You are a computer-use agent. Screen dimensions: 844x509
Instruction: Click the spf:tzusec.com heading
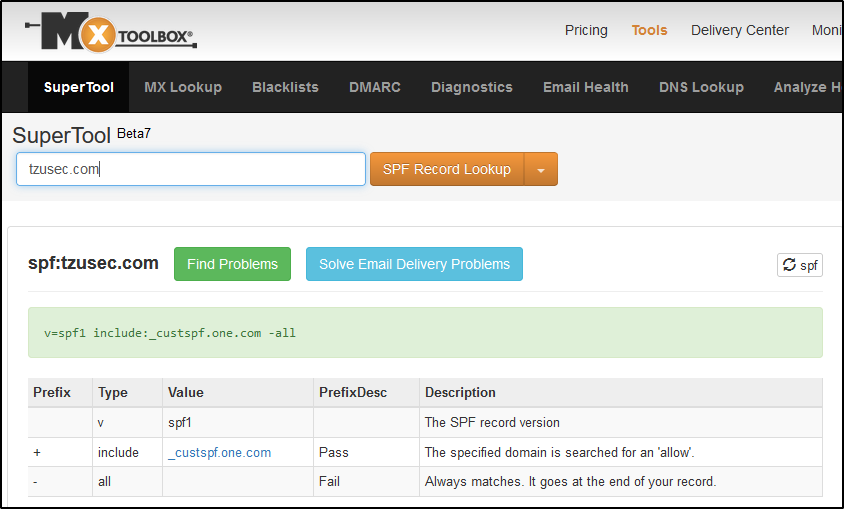point(93,263)
